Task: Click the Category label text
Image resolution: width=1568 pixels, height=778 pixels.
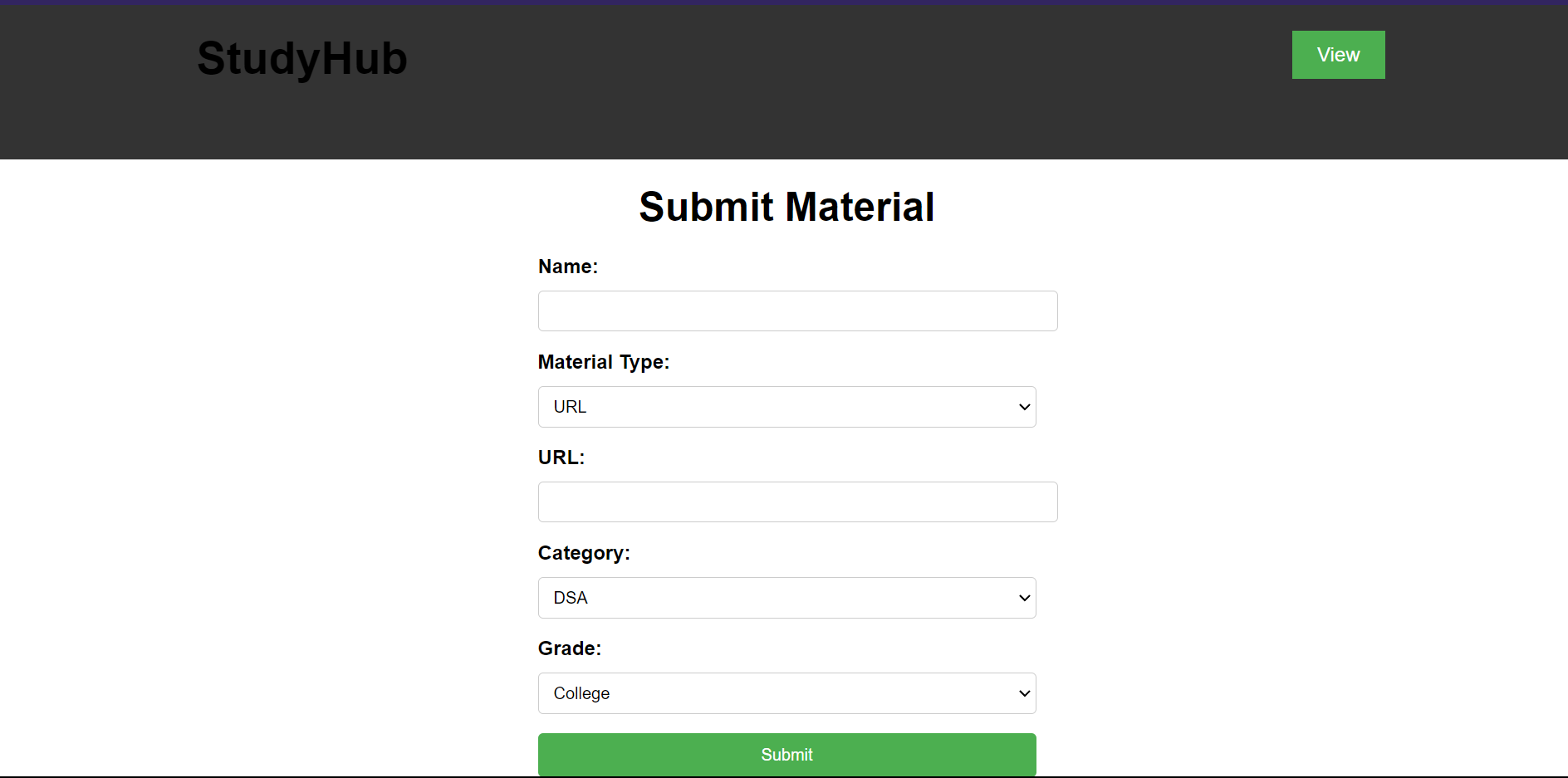Action: click(x=584, y=553)
